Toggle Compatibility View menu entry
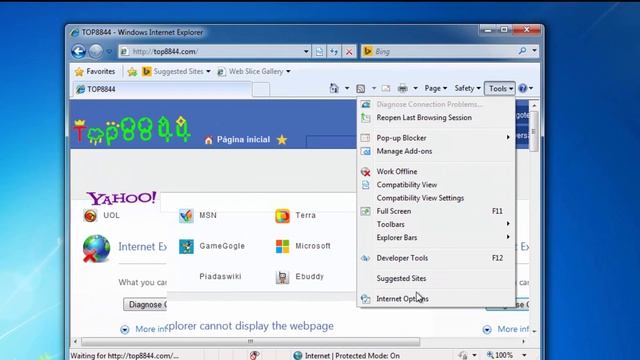640x360 pixels. coord(436,185)
